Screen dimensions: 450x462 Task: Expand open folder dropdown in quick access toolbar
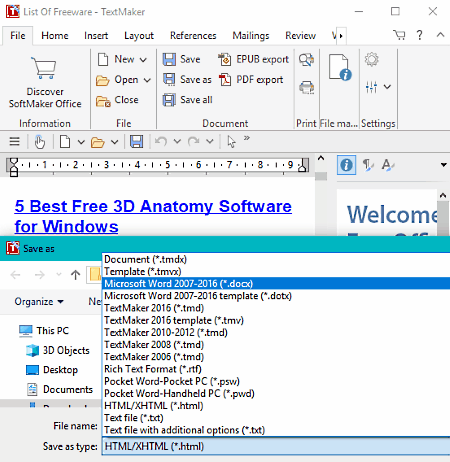(114, 142)
